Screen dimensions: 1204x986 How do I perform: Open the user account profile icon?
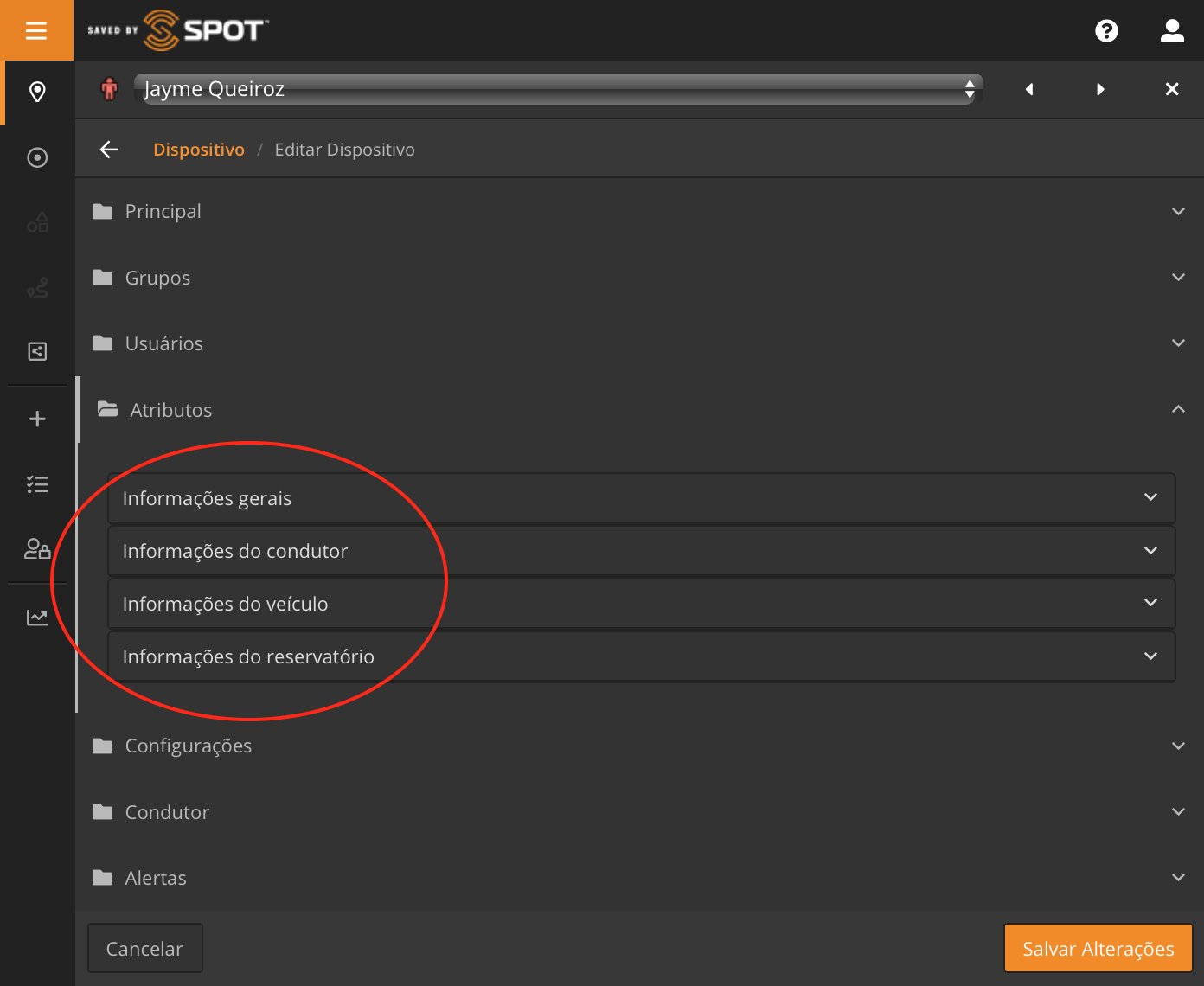pos(1171,31)
